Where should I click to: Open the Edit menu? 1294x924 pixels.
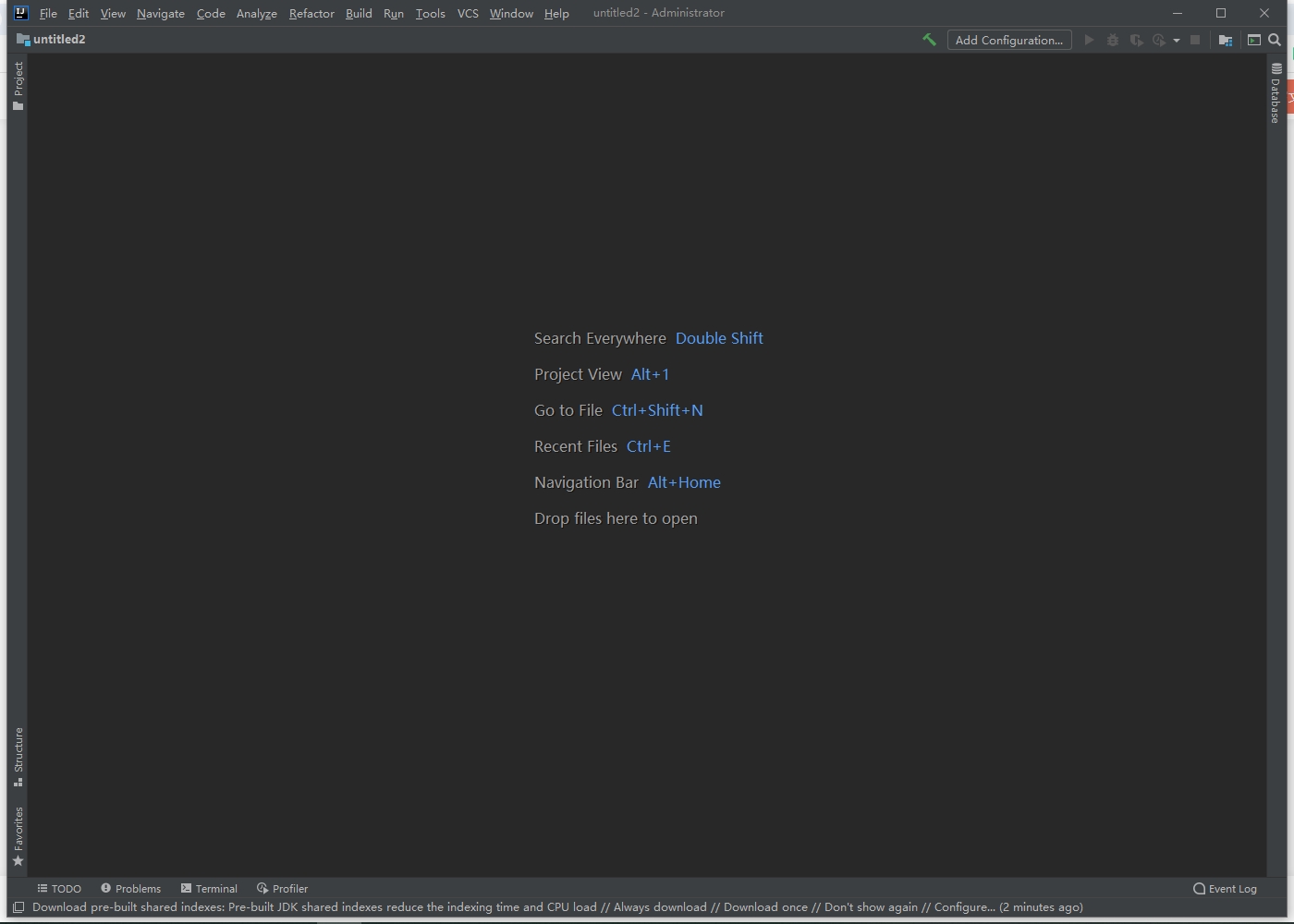pyautogui.click(x=79, y=13)
